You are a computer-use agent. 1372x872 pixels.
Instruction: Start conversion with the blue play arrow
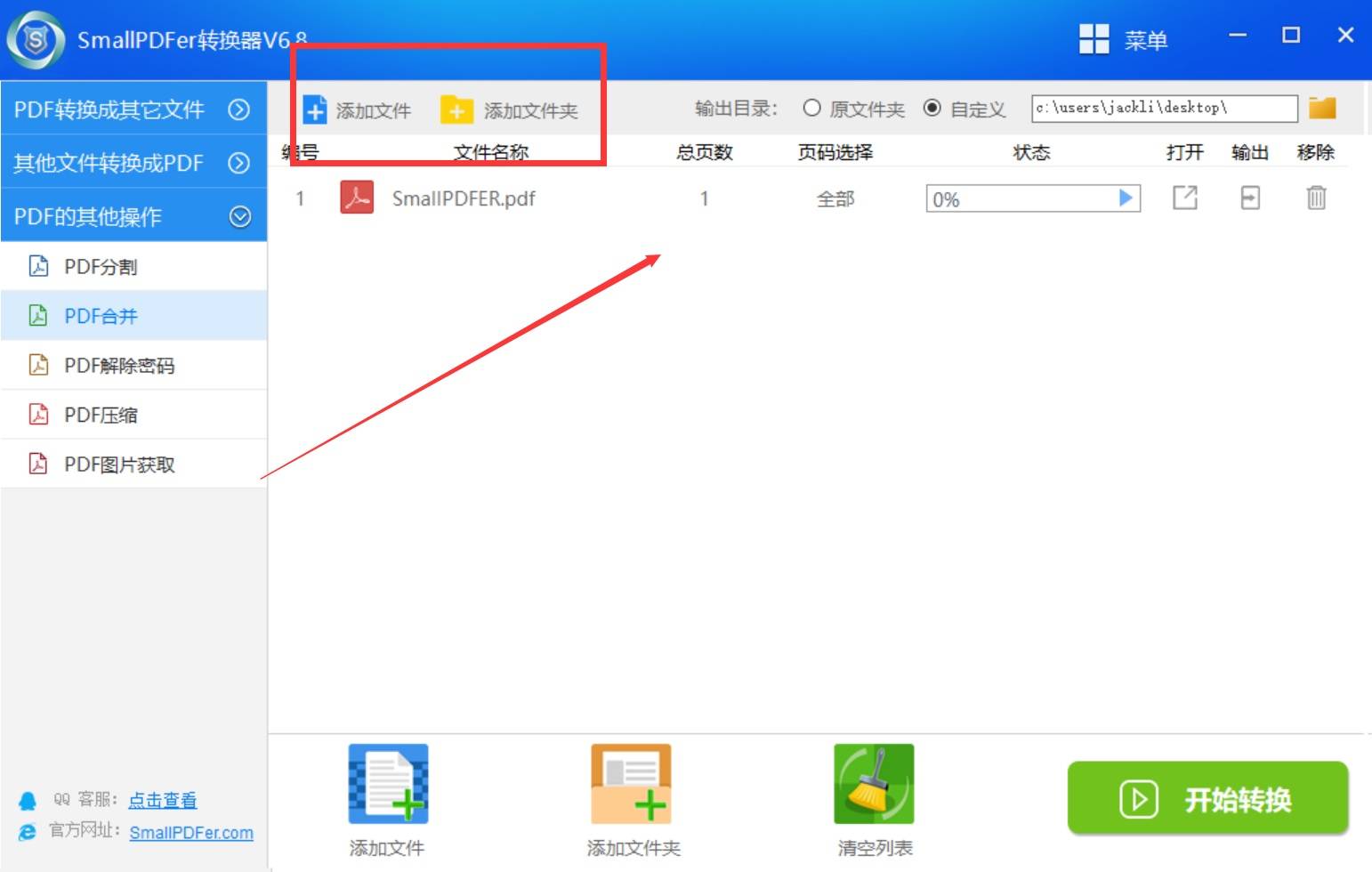(1126, 198)
